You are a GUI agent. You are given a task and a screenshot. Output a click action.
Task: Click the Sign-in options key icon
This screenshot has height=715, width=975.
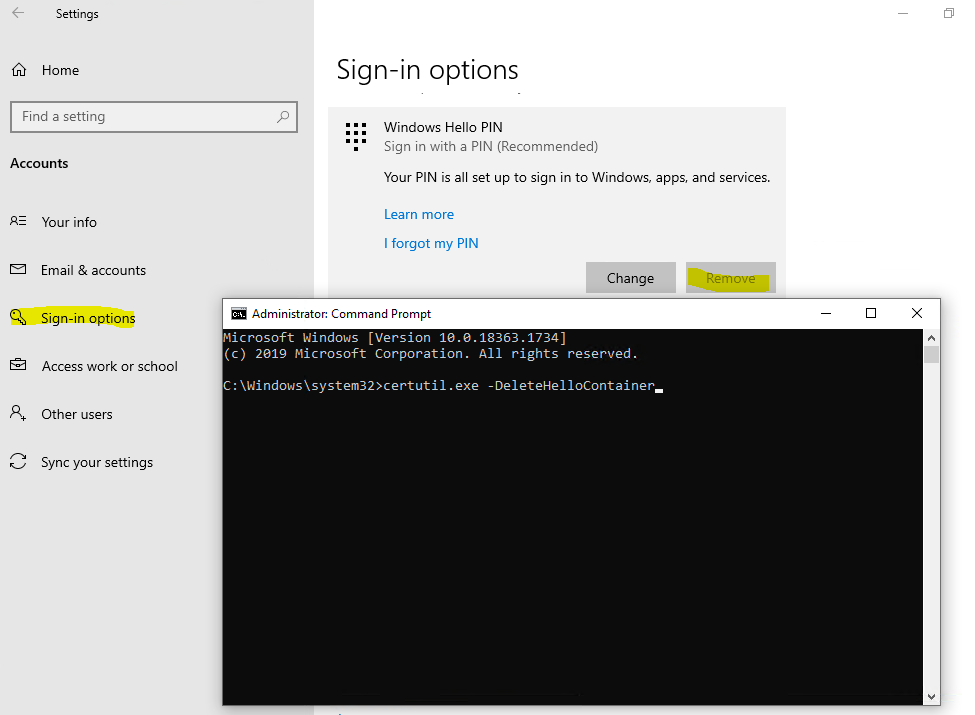tap(19, 317)
